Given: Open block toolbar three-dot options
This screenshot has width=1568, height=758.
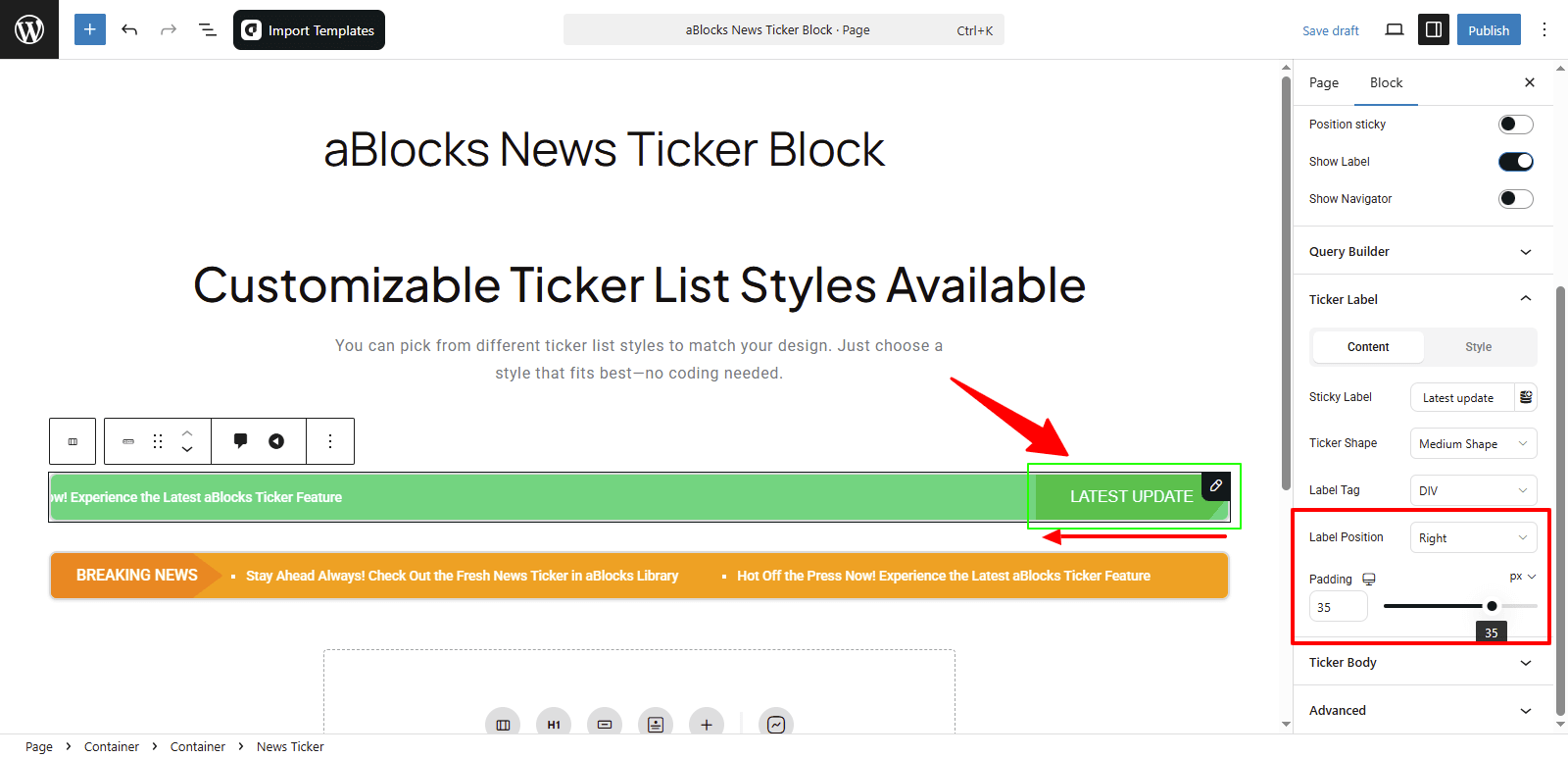Looking at the screenshot, I should coord(330,441).
